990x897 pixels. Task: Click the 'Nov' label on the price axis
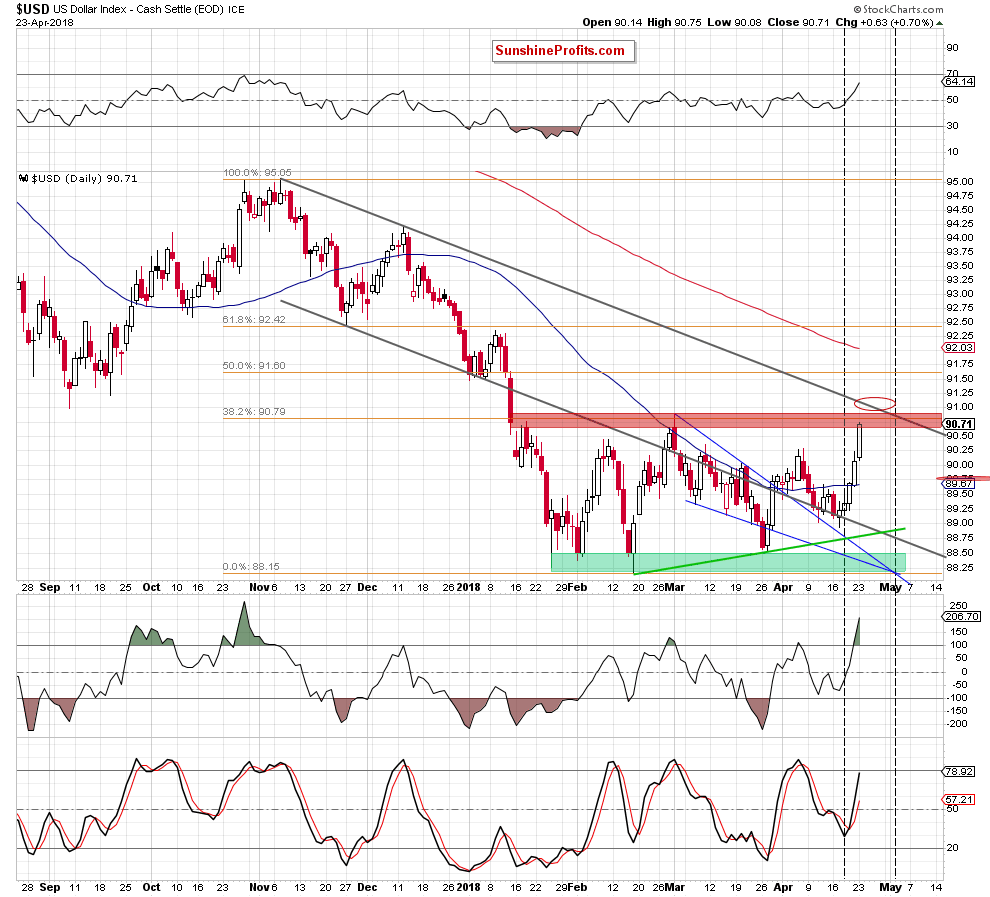(259, 587)
